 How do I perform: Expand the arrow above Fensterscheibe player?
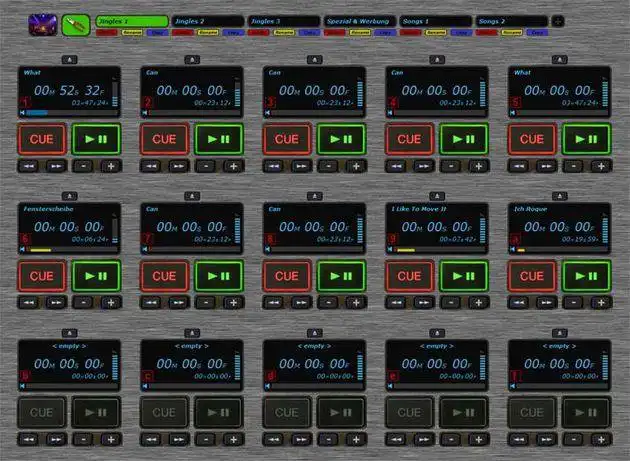[x=70, y=196]
